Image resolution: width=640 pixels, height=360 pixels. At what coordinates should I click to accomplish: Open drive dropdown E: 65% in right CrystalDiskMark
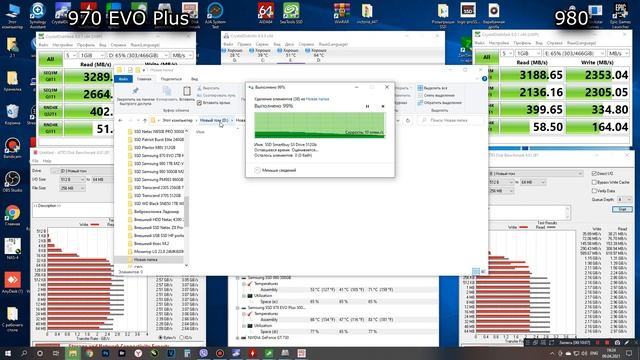575,53
